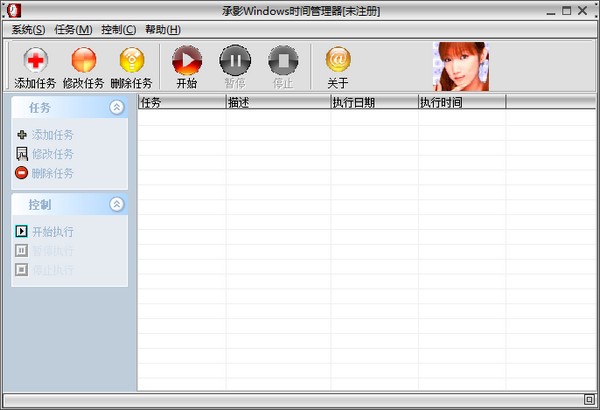The height and width of the screenshot is (410, 600).
Task: Sort by the 执行日期 column header
Action: click(x=375, y=102)
